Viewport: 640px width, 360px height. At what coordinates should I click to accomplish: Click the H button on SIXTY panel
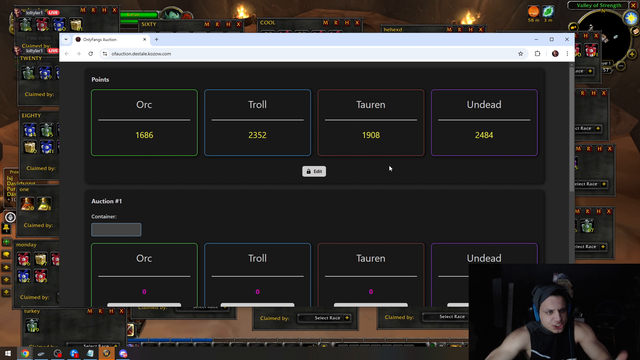228,24
